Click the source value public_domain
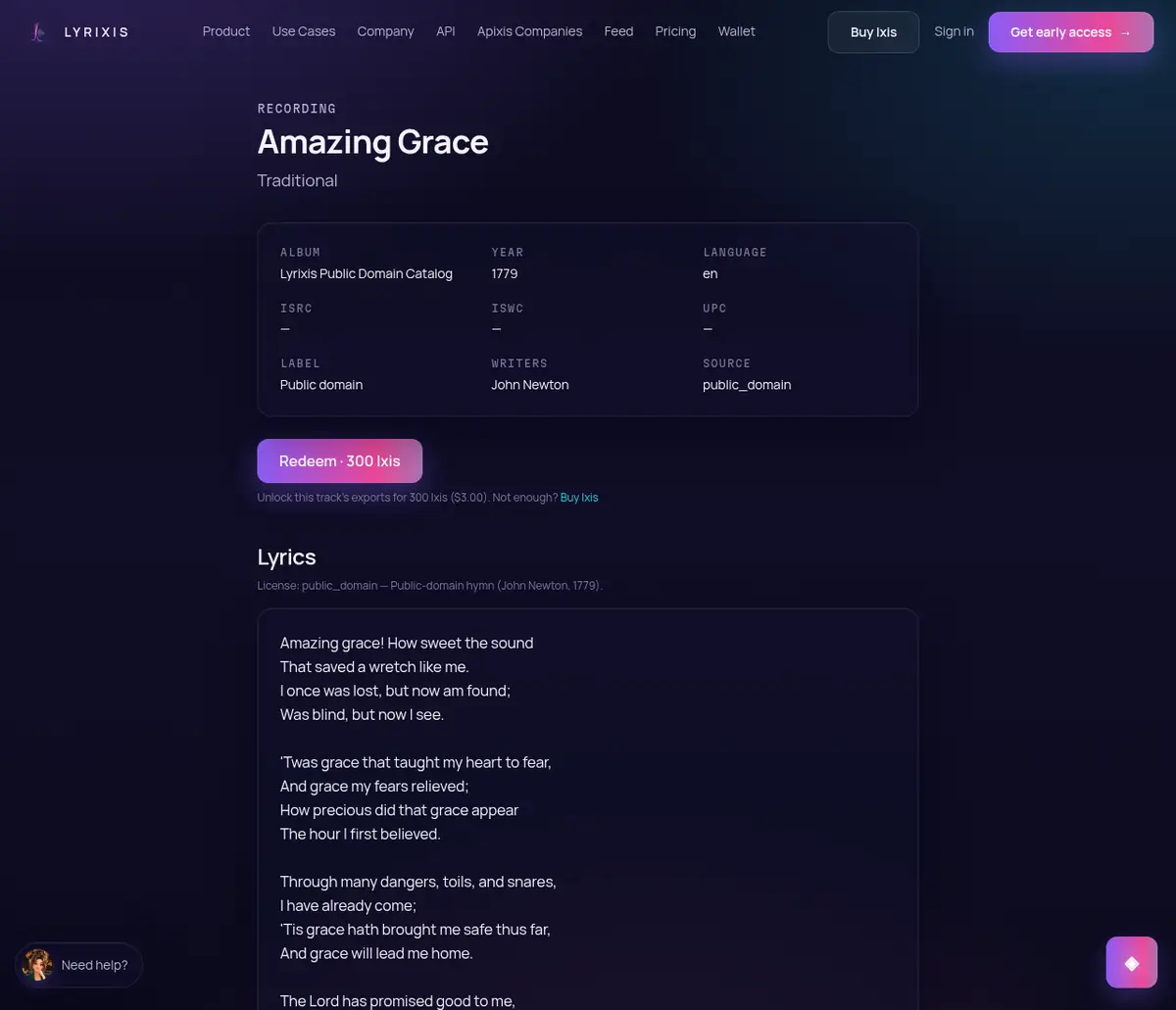The width and height of the screenshot is (1176, 1010). coord(747,385)
